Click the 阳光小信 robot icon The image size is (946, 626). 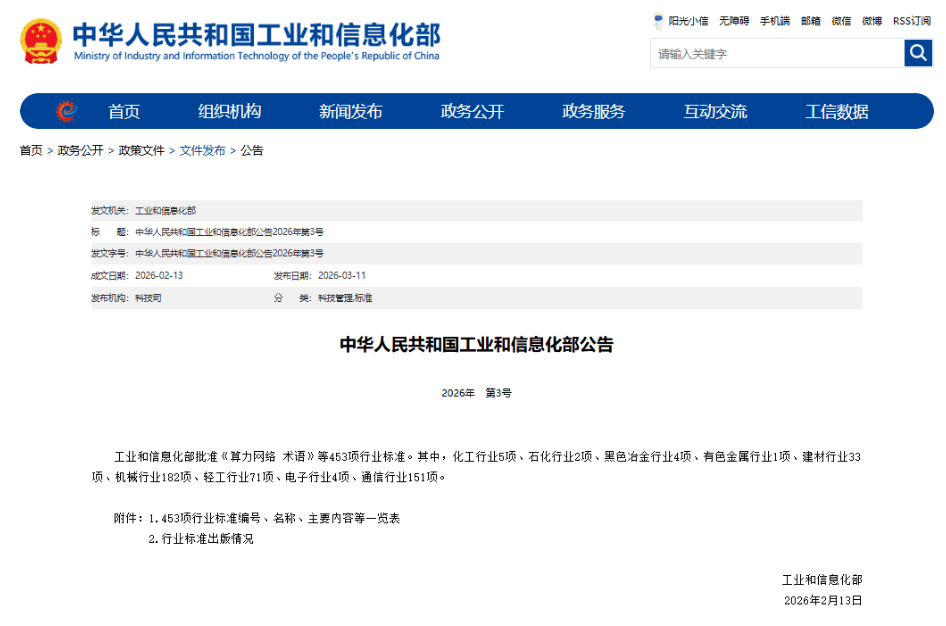(658, 20)
